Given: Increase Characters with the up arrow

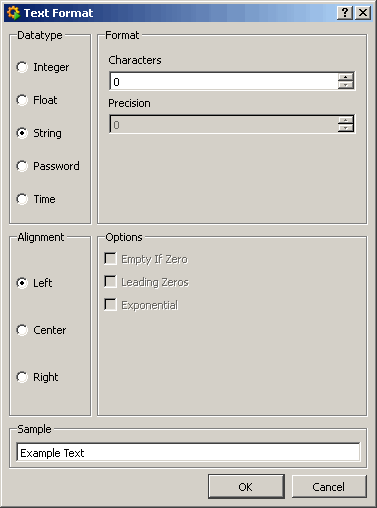Looking at the screenshot, I should tap(345, 77).
